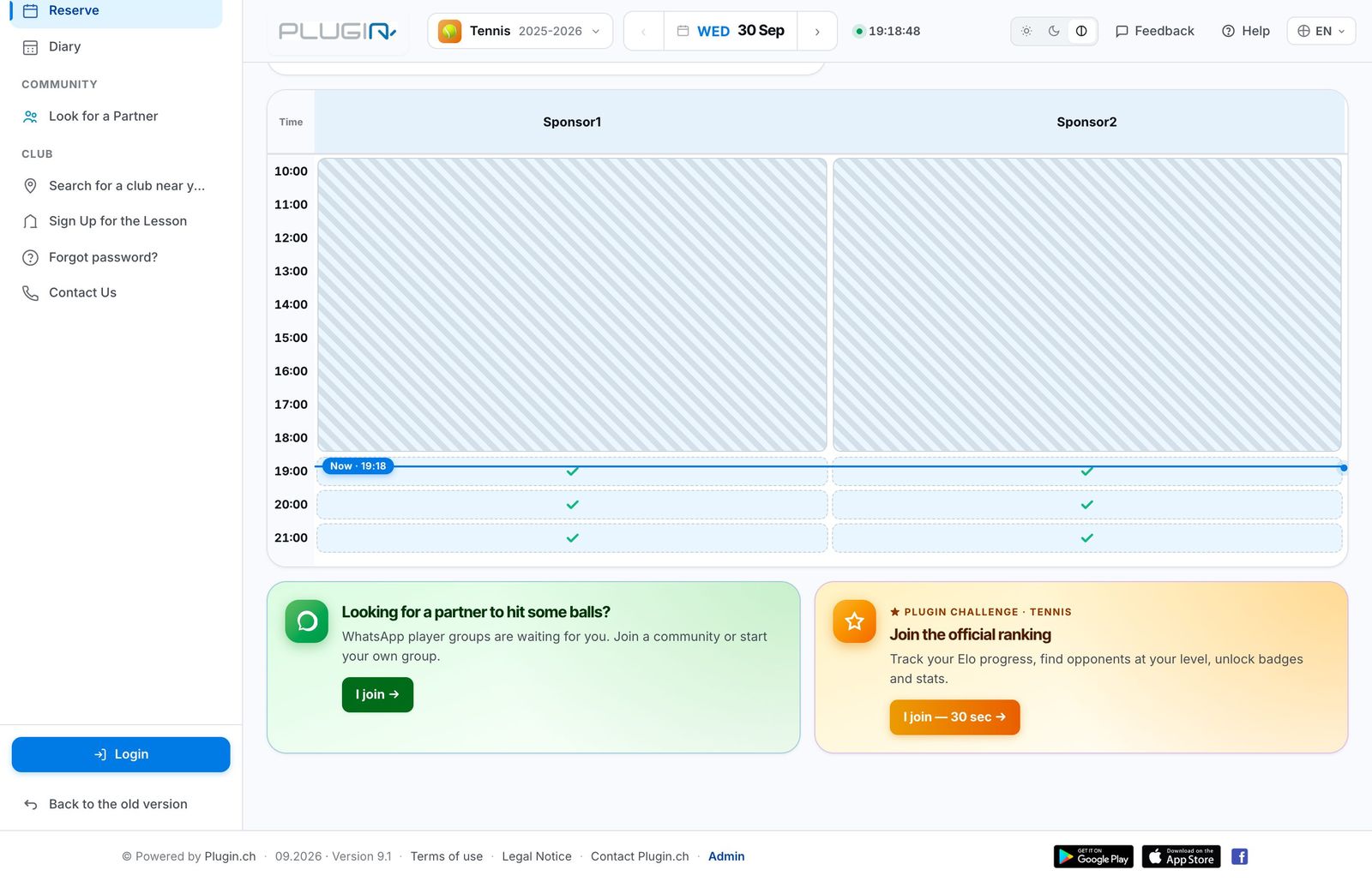Book Sponsor1 court at 21:00
This screenshot has width=1372, height=882.
click(572, 538)
